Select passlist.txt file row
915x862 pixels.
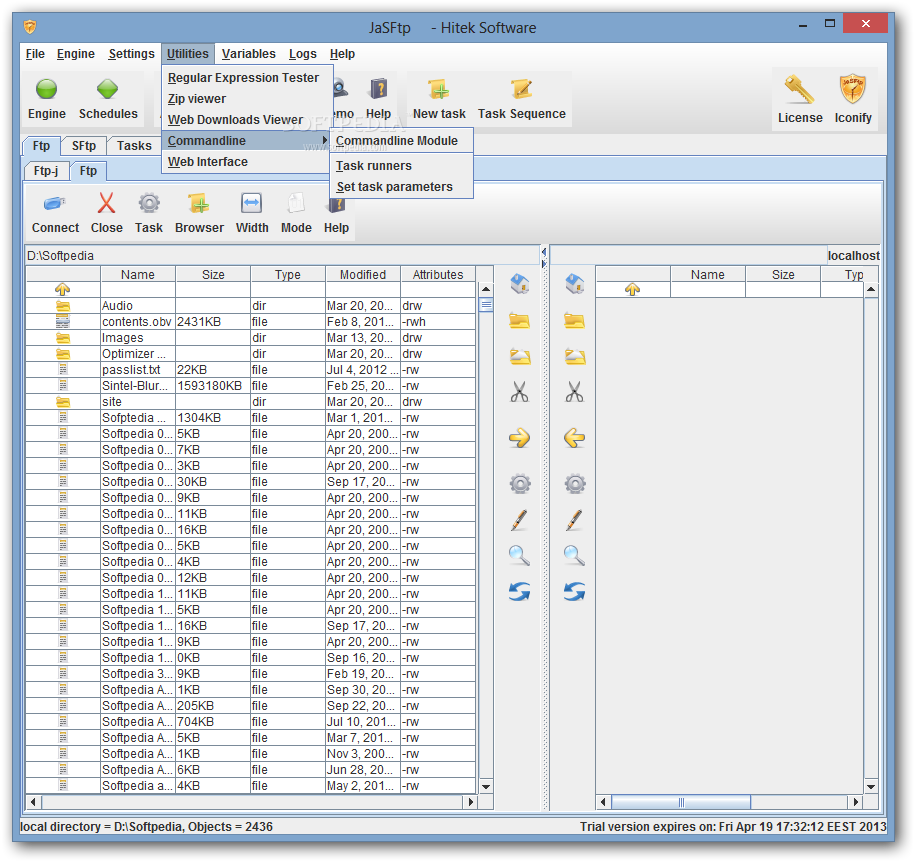(251, 369)
